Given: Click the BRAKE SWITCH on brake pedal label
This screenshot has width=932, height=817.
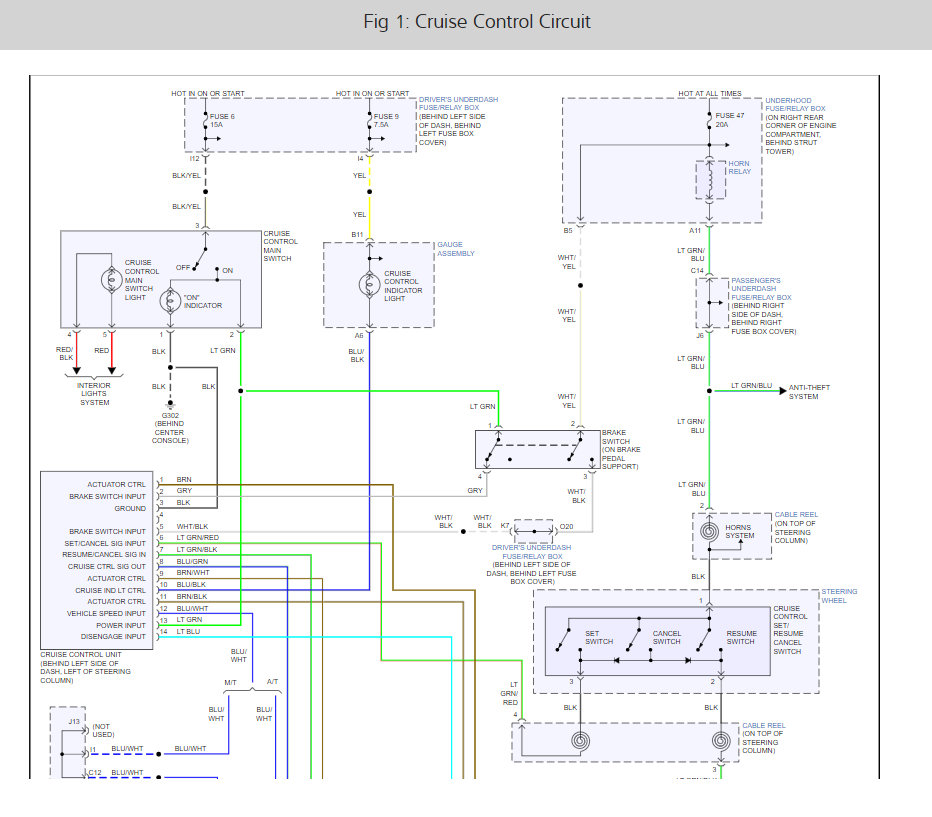Looking at the screenshot, I should click(x=621, y=450).
